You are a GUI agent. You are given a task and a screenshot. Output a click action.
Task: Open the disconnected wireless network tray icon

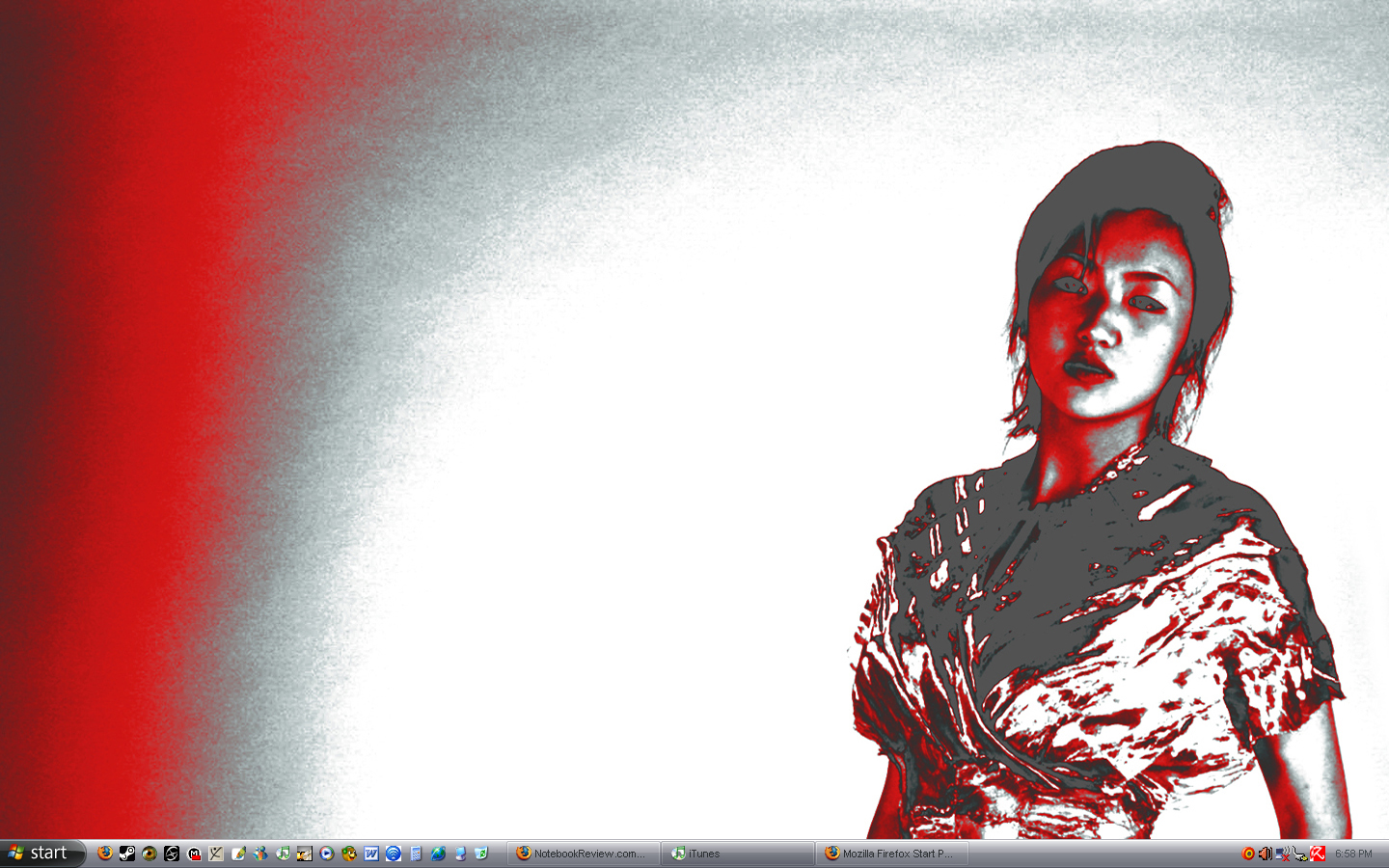click(1282, 854)
